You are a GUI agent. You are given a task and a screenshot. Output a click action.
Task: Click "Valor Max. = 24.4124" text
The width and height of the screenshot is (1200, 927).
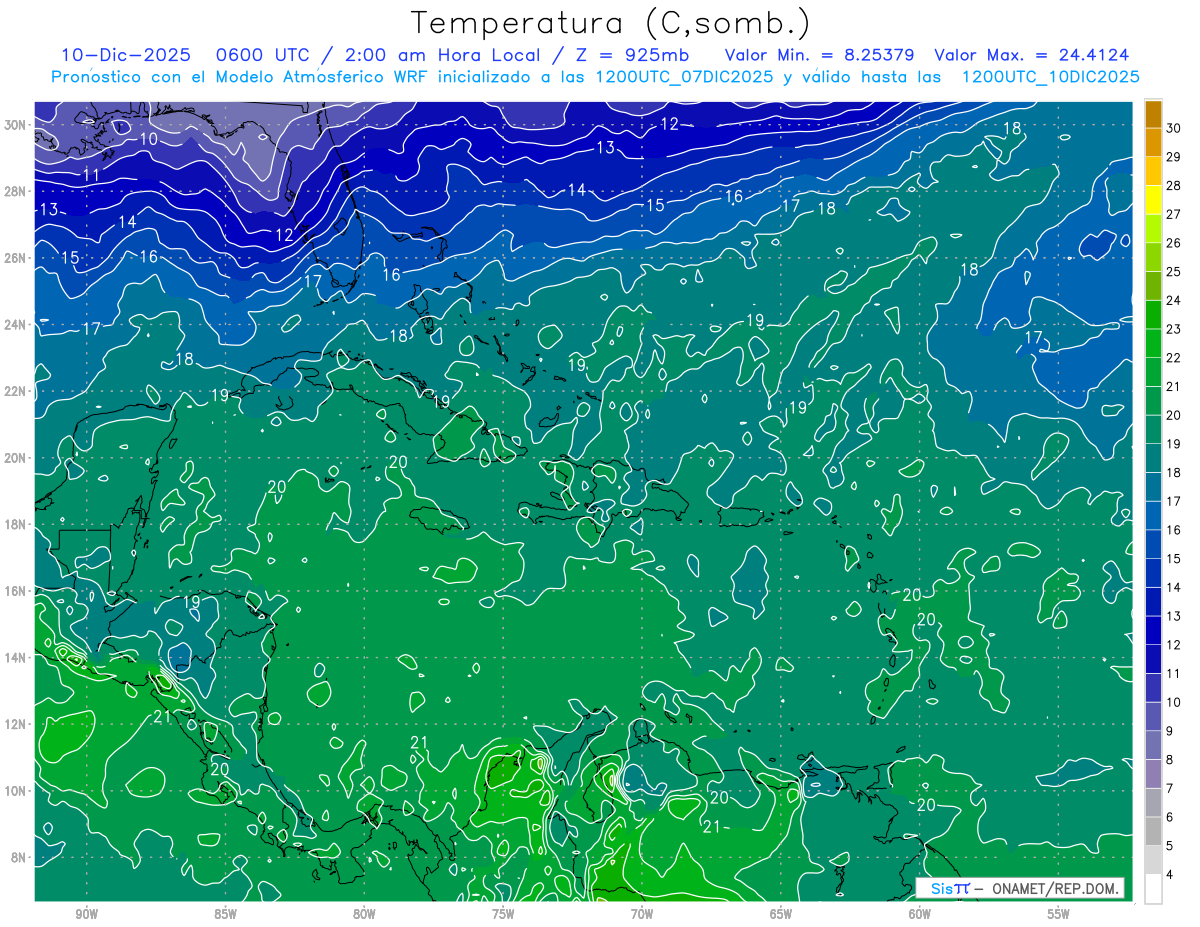tap(1032, 55)
